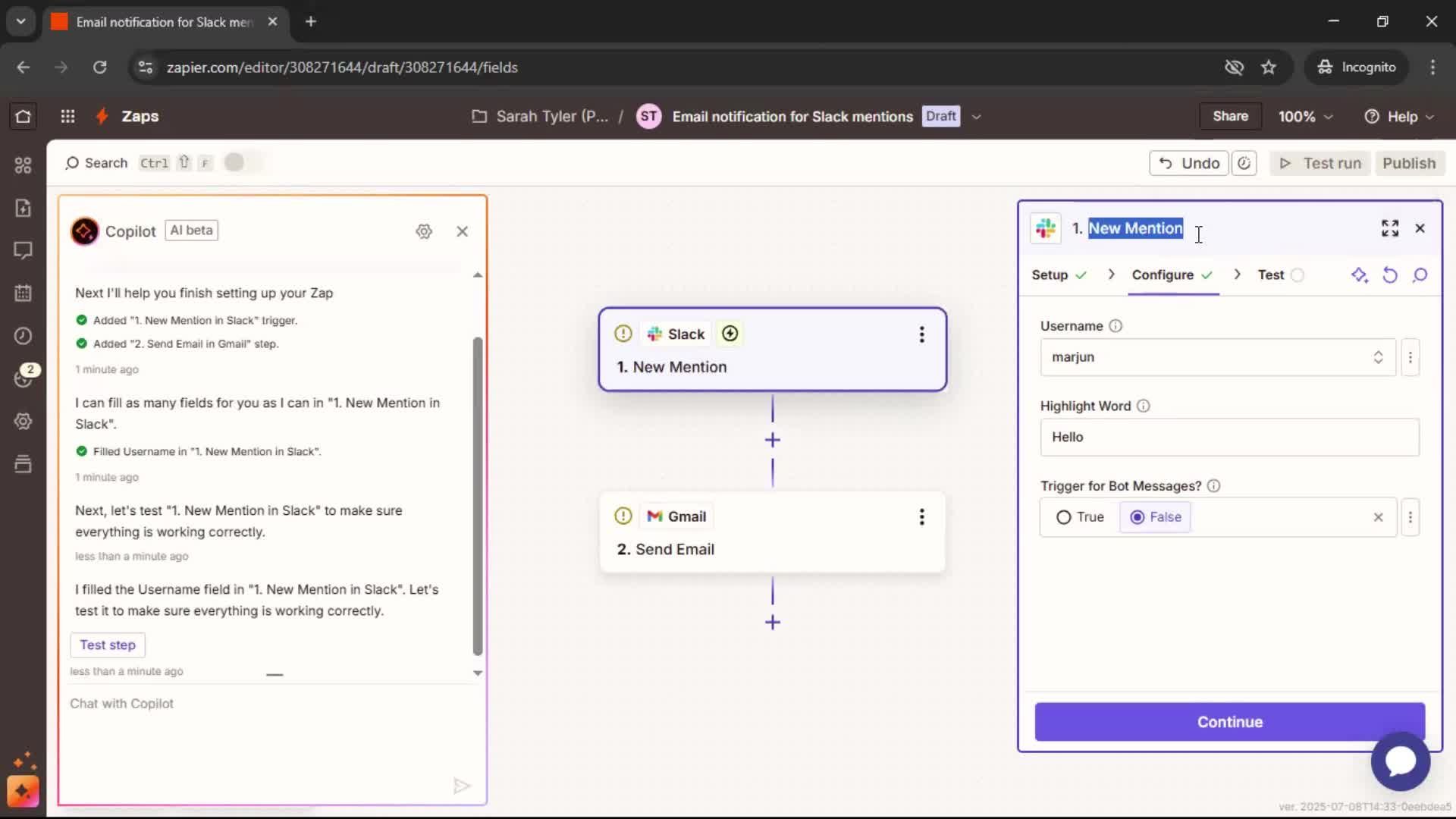Image resolution: width=1456 pixels, height=819 pixels.
Task: Open the Slack step three-dot menu
Action: tap(922, 334)
